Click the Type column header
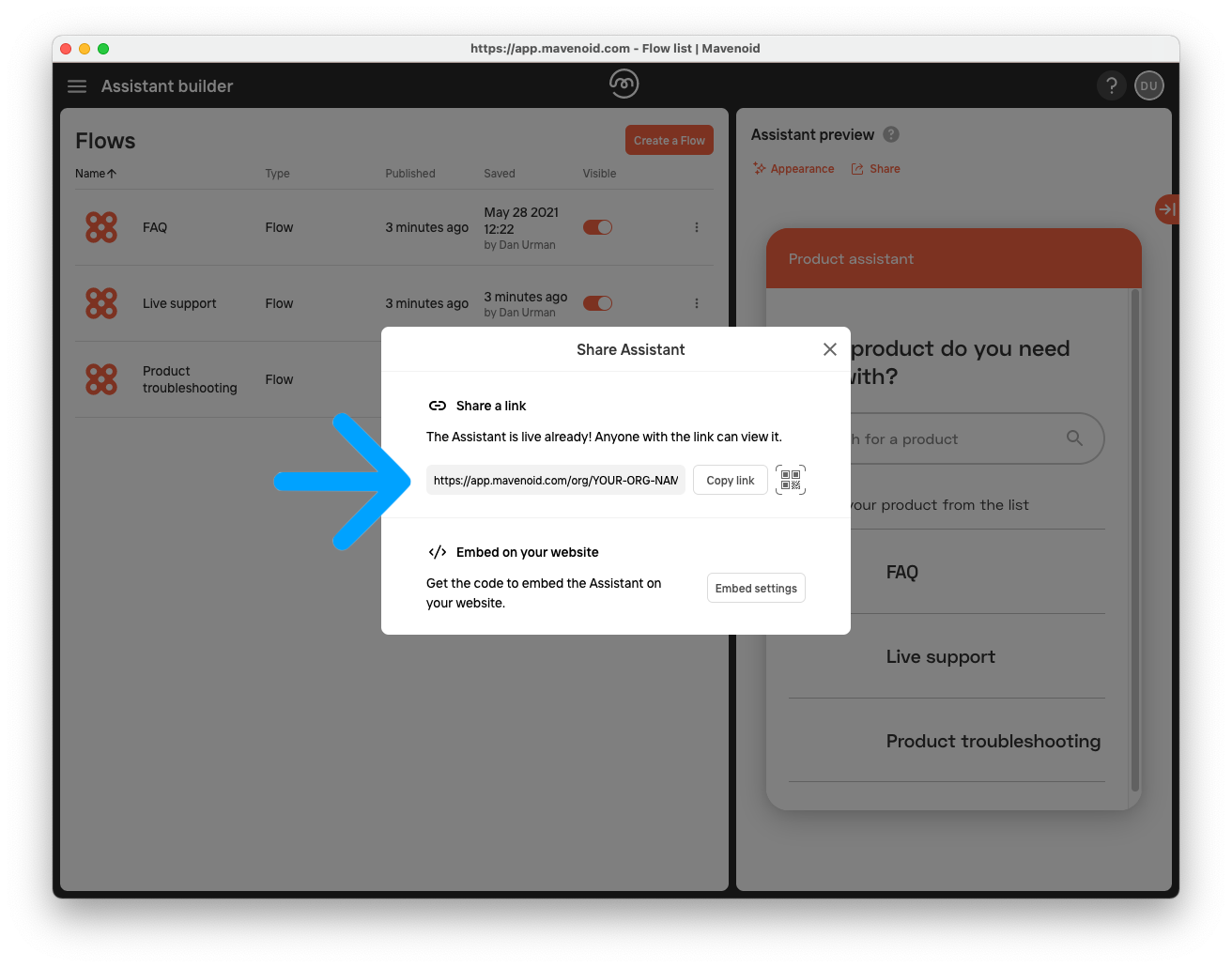Screen dimensions: 1232x968 point(277,174)
